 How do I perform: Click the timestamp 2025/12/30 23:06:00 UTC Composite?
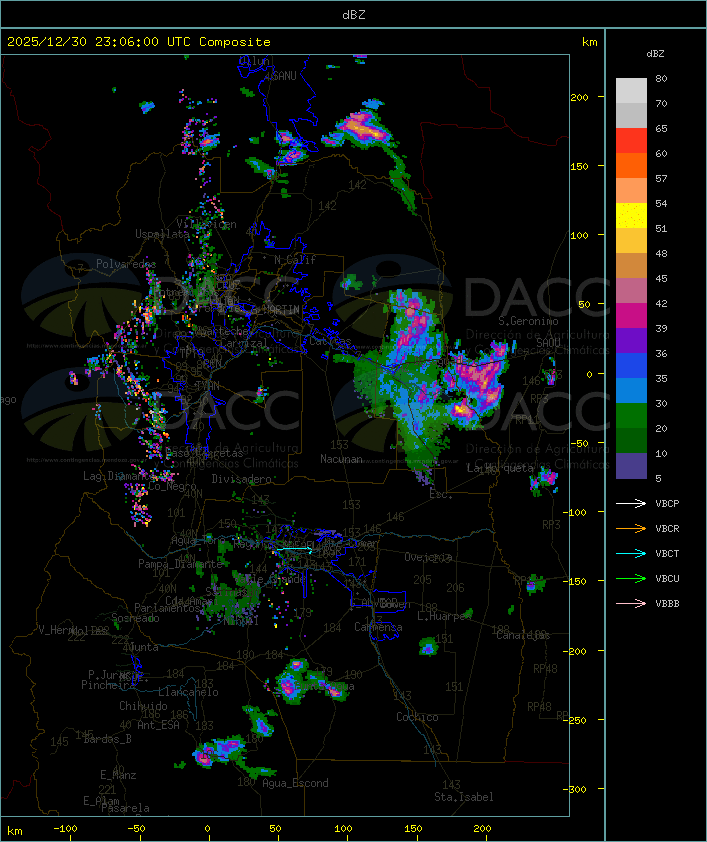click(x=139, y=42)
